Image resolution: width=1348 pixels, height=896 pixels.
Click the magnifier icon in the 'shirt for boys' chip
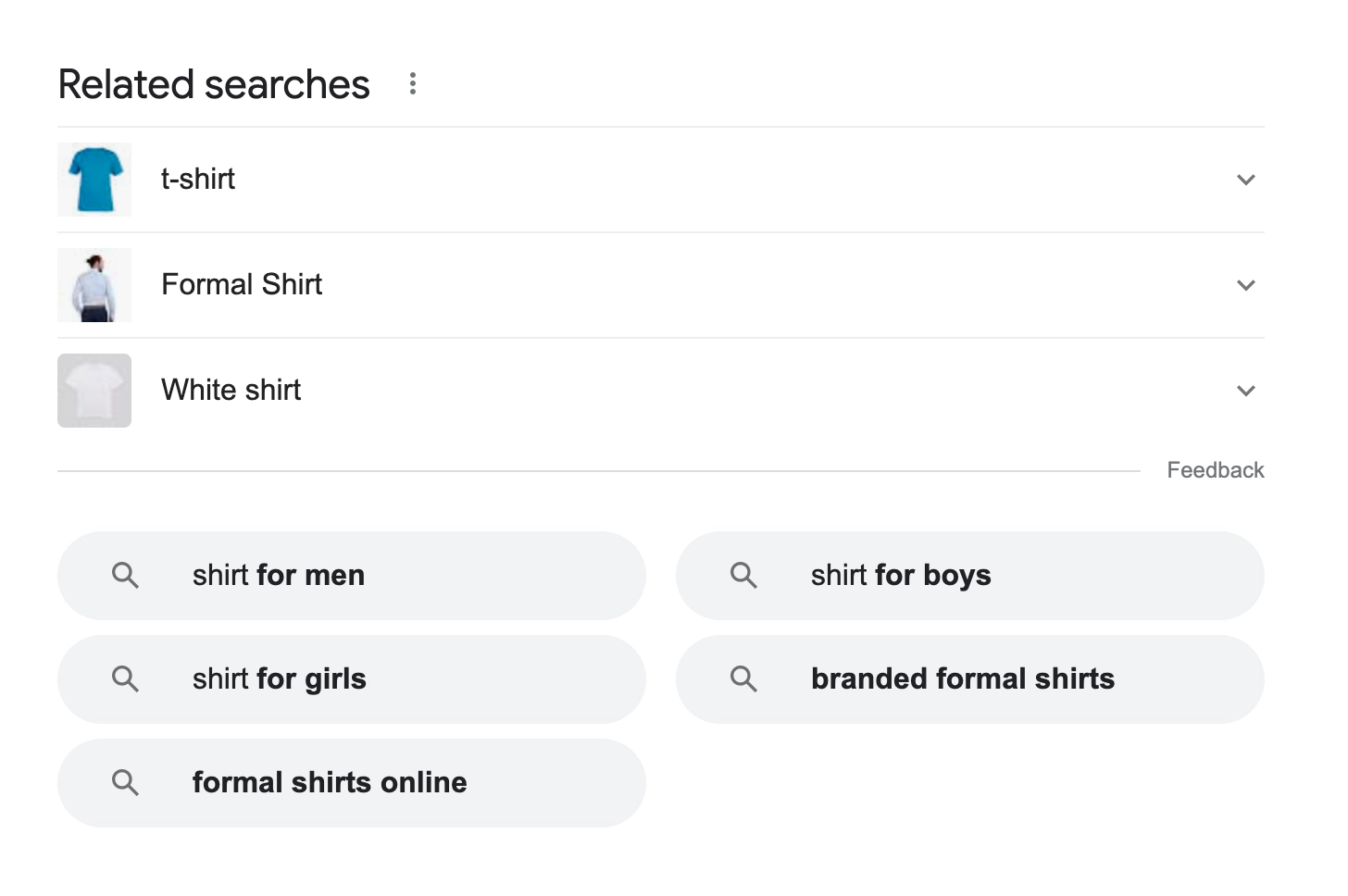743,575
